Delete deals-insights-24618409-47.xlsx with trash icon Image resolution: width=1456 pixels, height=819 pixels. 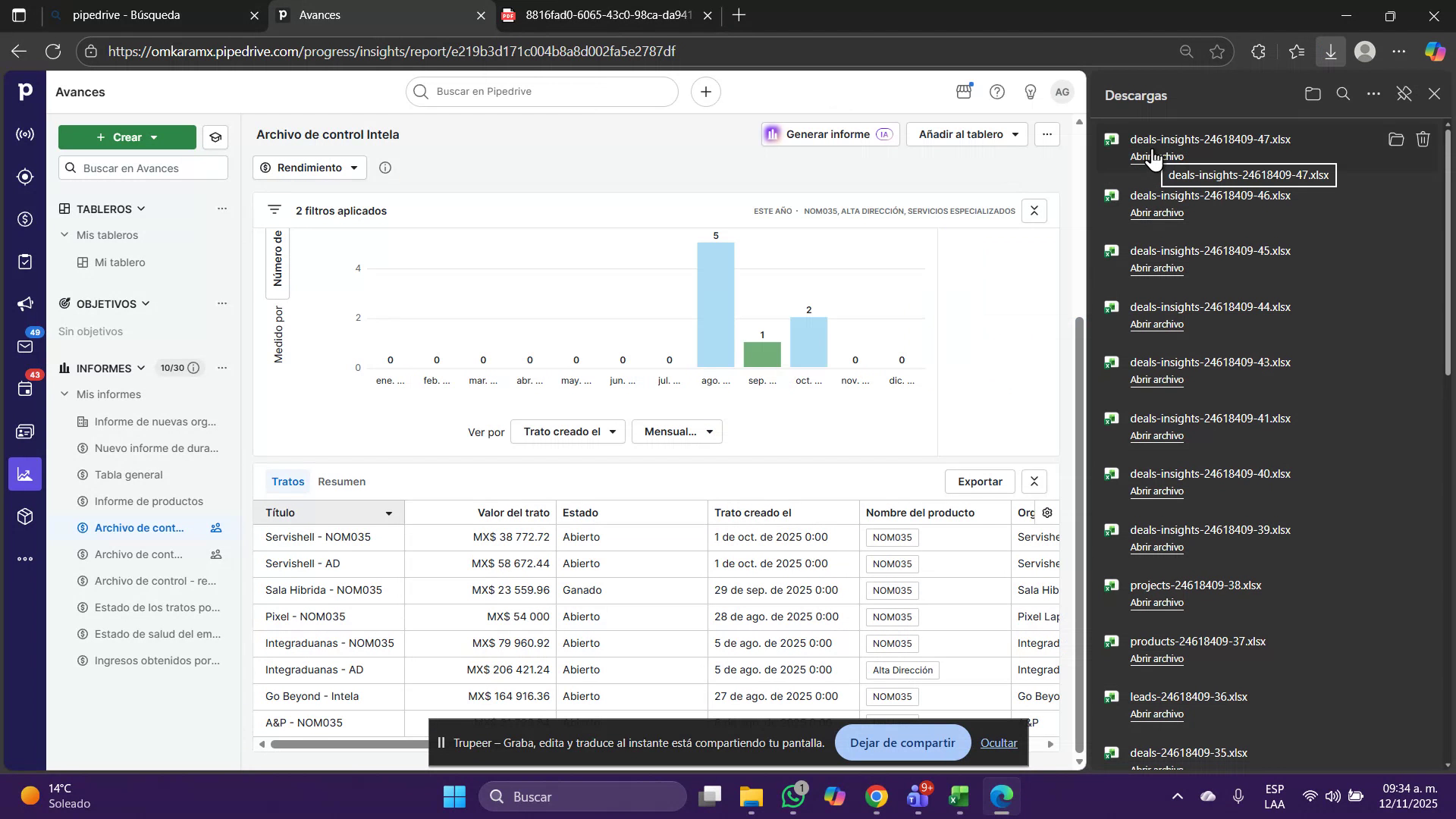[x=1423, y=140]
